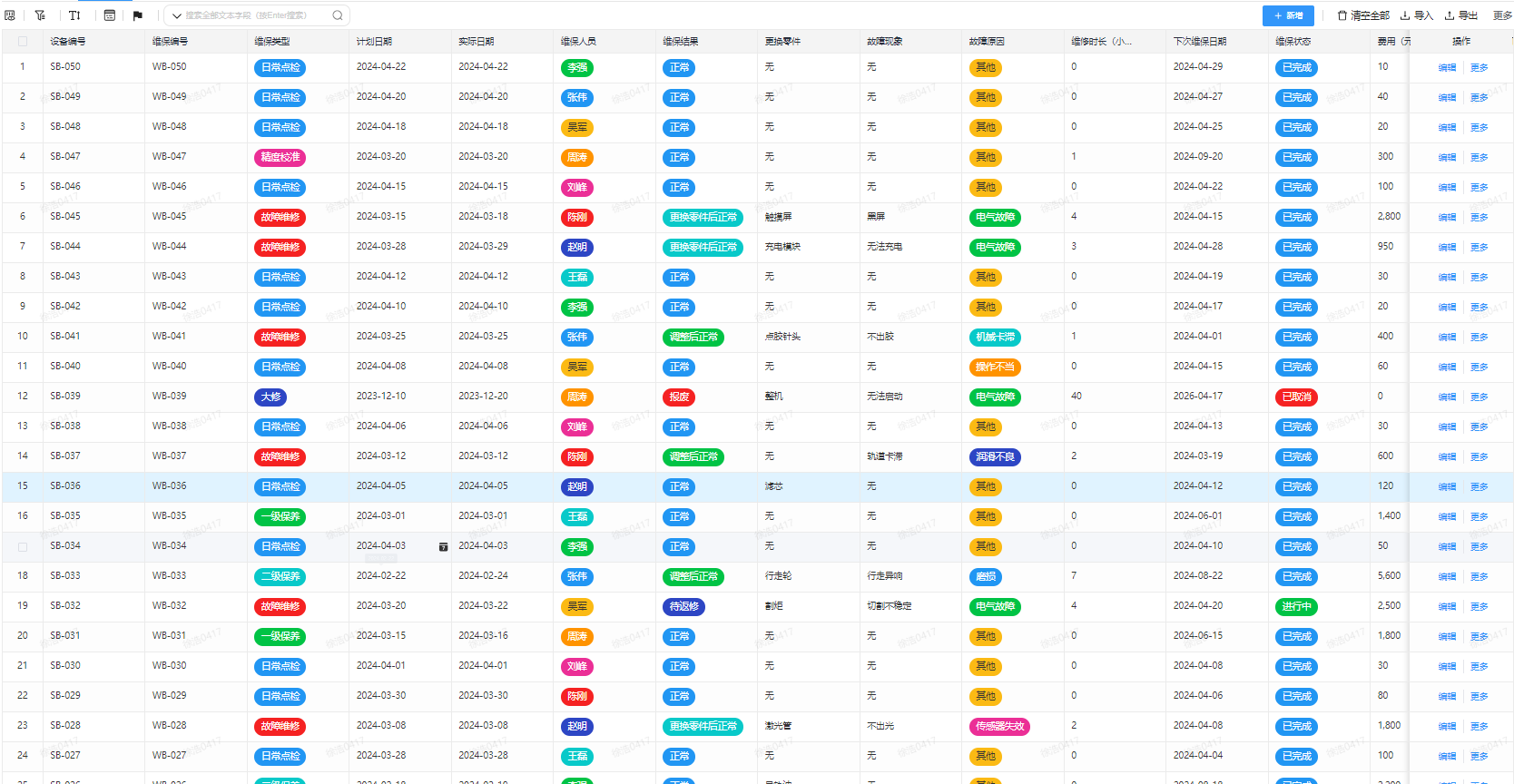This screenshot has width=1514, height=784.
Task: Open the column settings icon in toolbar
Action: [x=10, y=15]
